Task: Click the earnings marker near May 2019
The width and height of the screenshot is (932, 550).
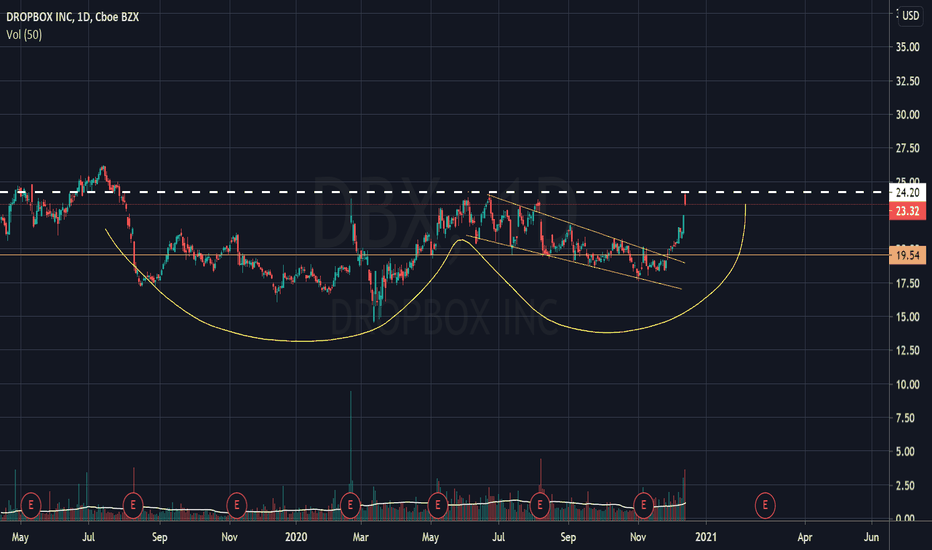Action: (x=30, y=505)
